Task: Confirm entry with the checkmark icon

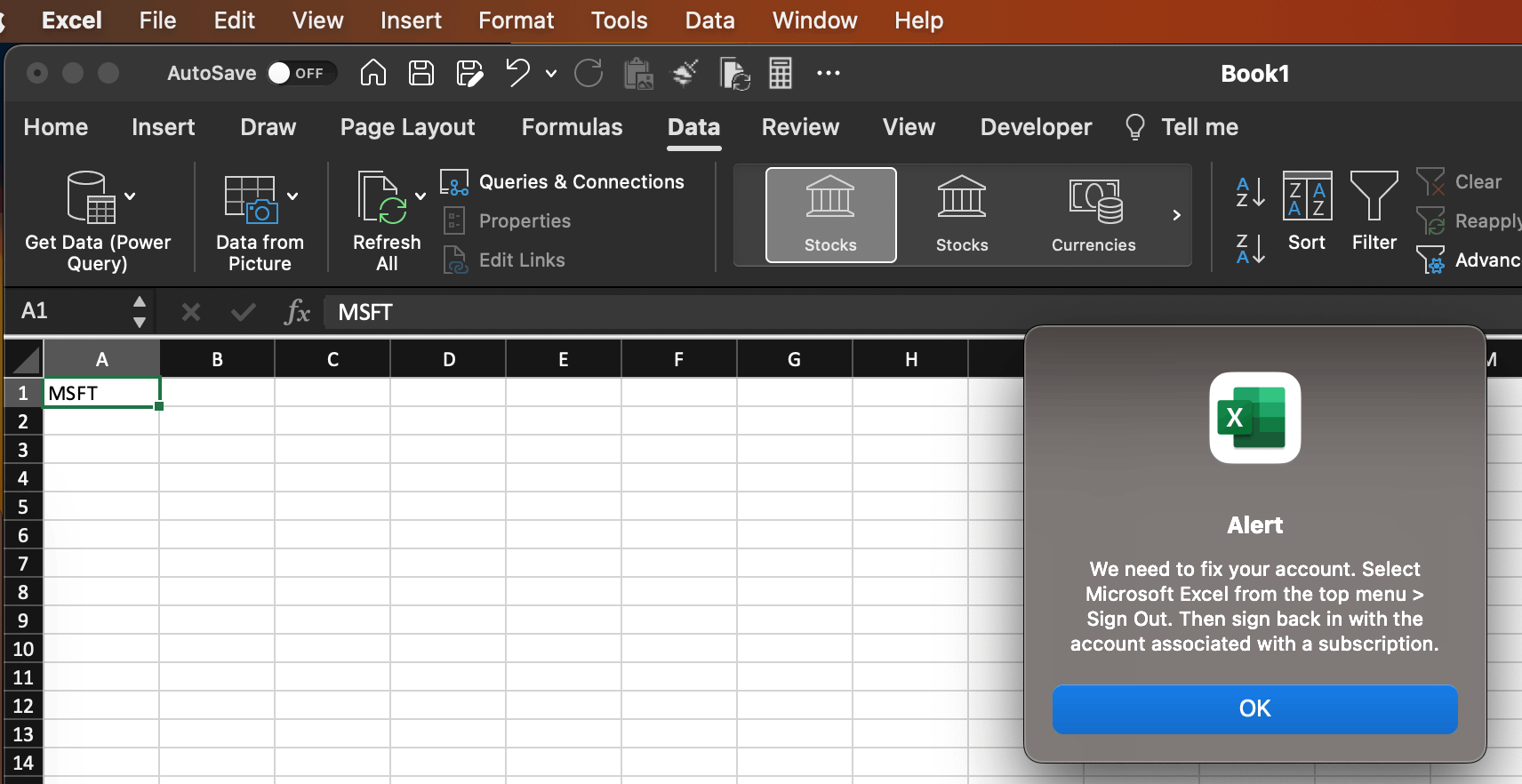Action: tap(243, 312)
